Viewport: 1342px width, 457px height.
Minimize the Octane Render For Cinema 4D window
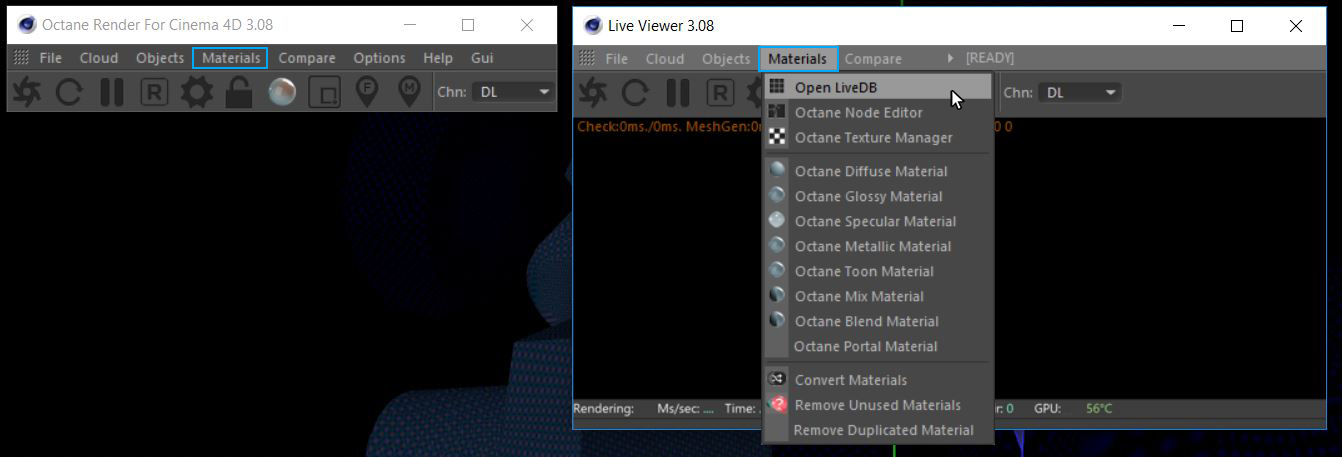(410, 25)
